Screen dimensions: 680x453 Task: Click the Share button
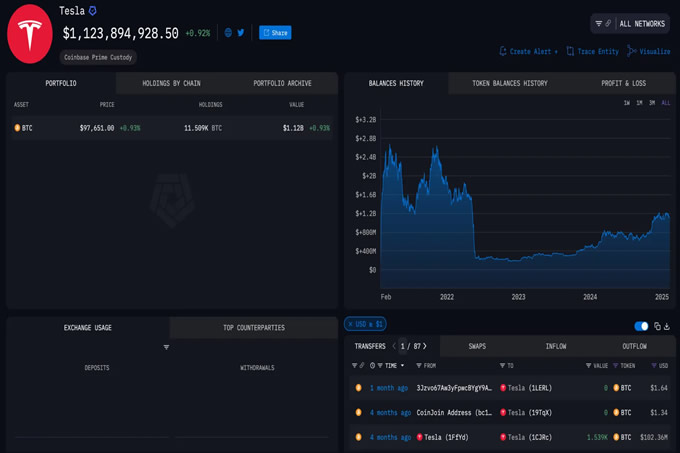(275, 33)
